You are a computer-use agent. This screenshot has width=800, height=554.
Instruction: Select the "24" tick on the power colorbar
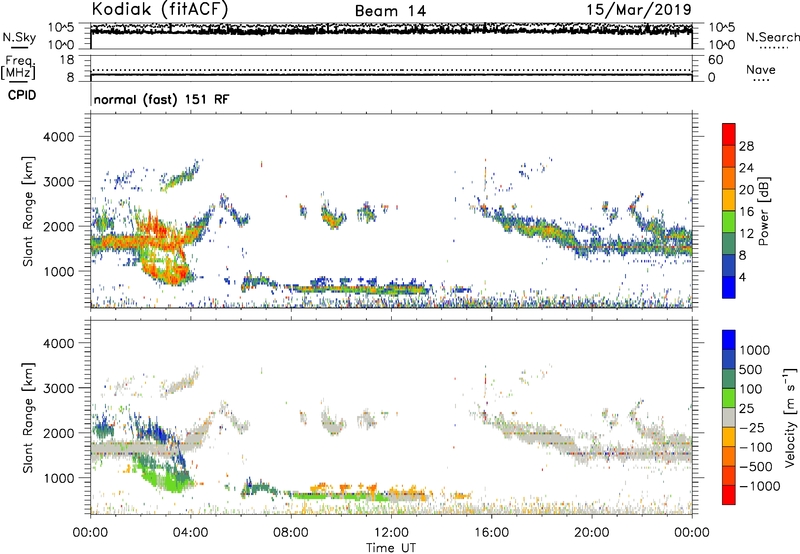coord(746,168)
